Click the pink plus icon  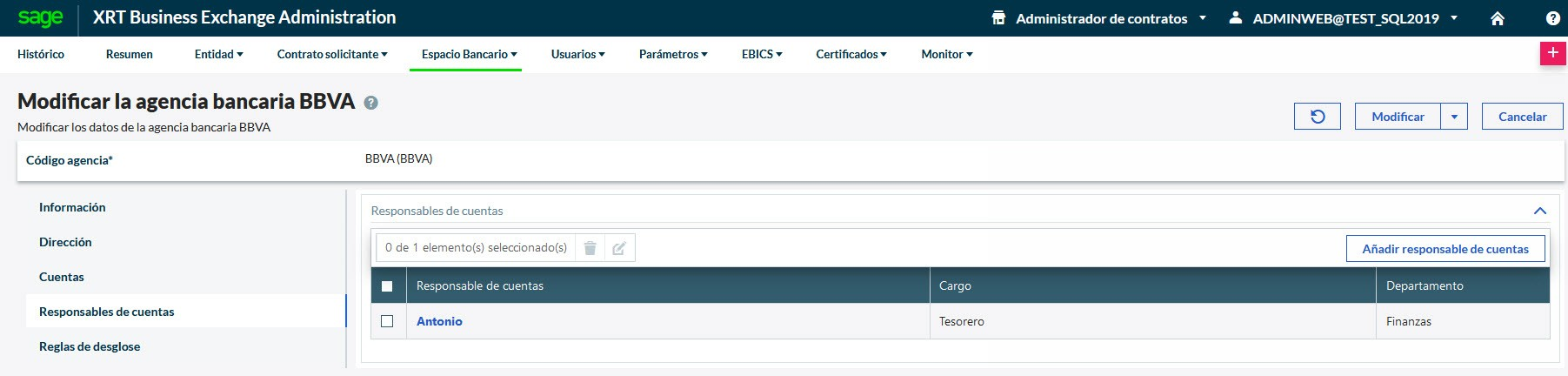[1552, 53]
